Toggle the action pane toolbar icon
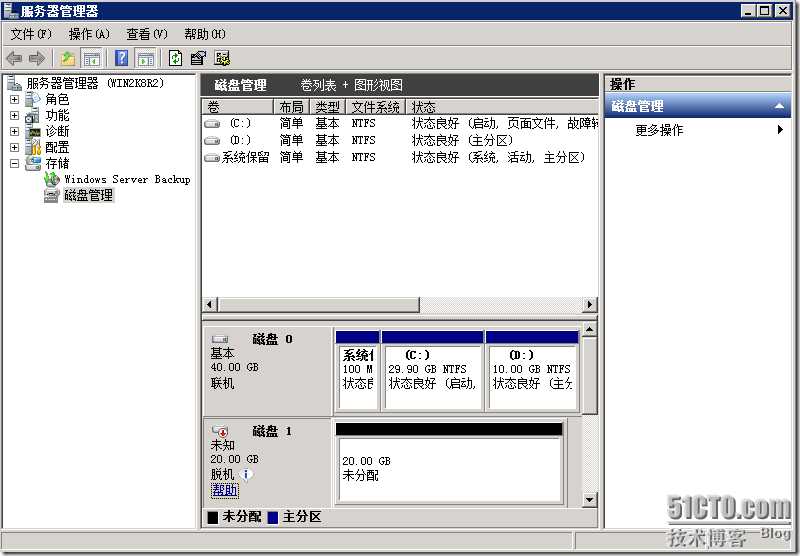The image size is (800, 556). tap(146, 59)
